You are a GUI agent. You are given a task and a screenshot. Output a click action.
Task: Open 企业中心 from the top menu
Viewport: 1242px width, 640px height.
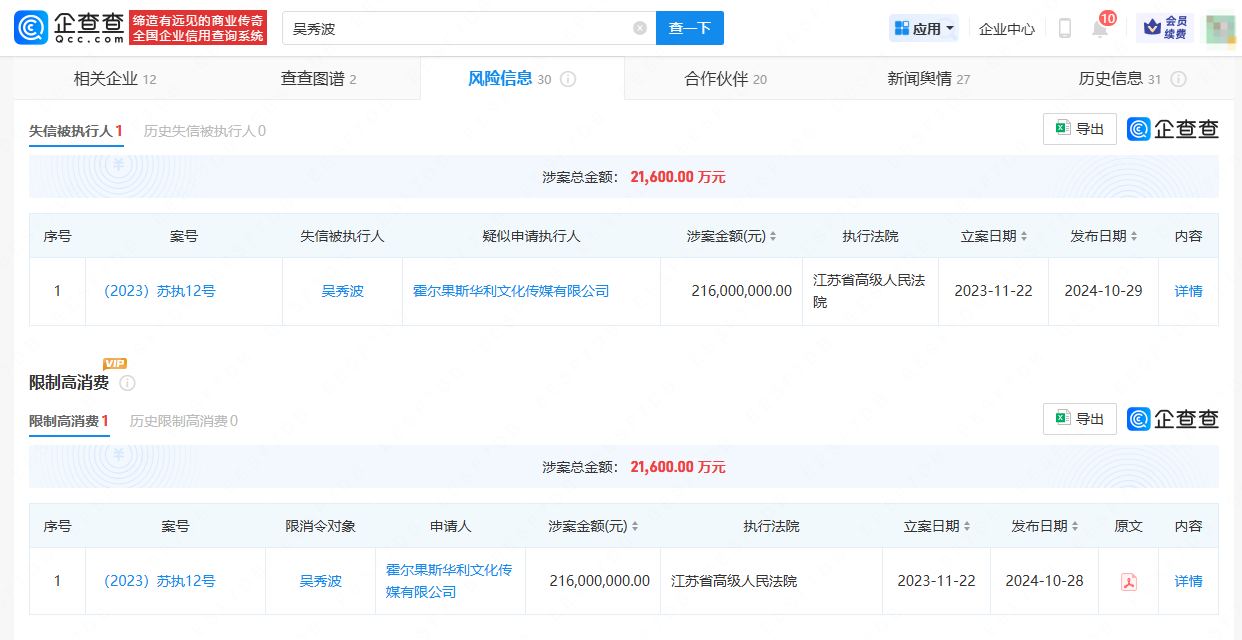[1006, 29]
